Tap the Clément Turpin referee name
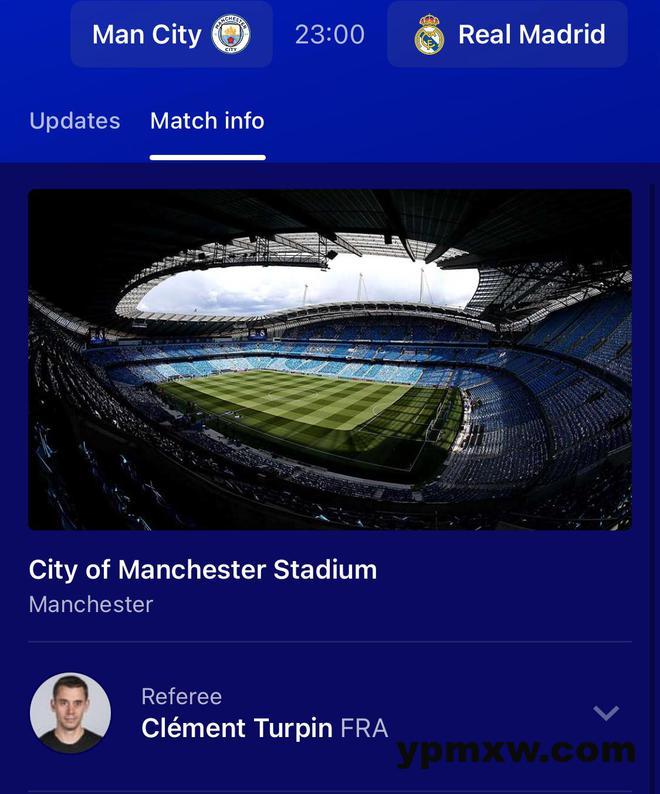The image size is (660, 794). (x=237, y=728)
